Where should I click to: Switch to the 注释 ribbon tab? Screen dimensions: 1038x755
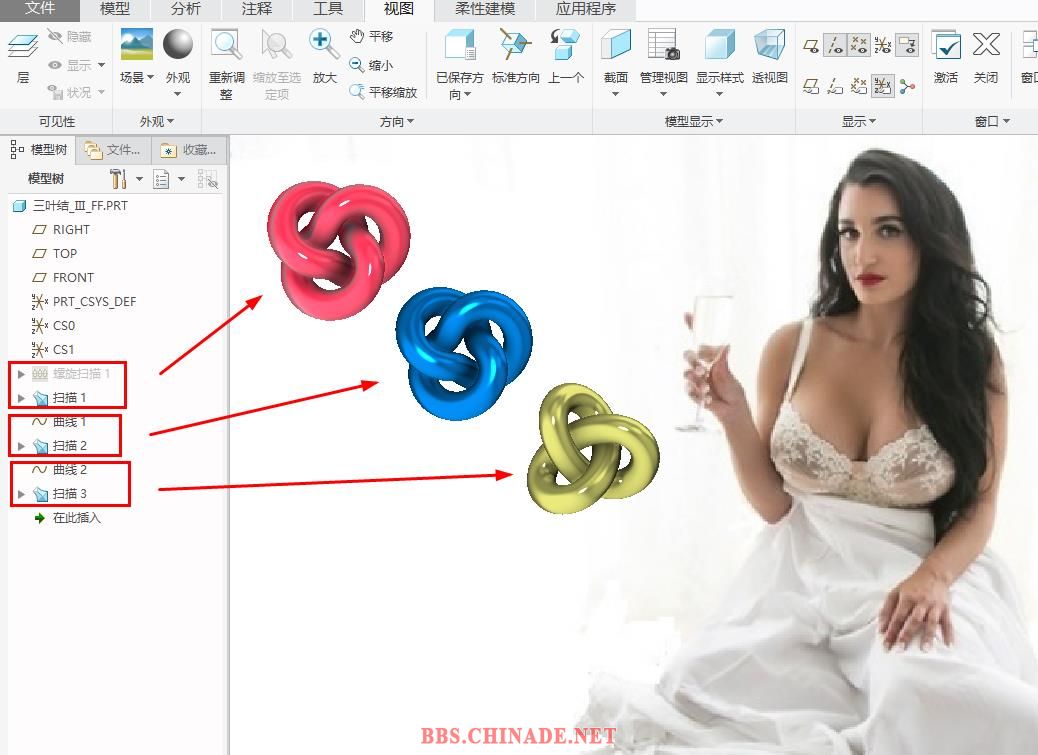click(257, 9)
